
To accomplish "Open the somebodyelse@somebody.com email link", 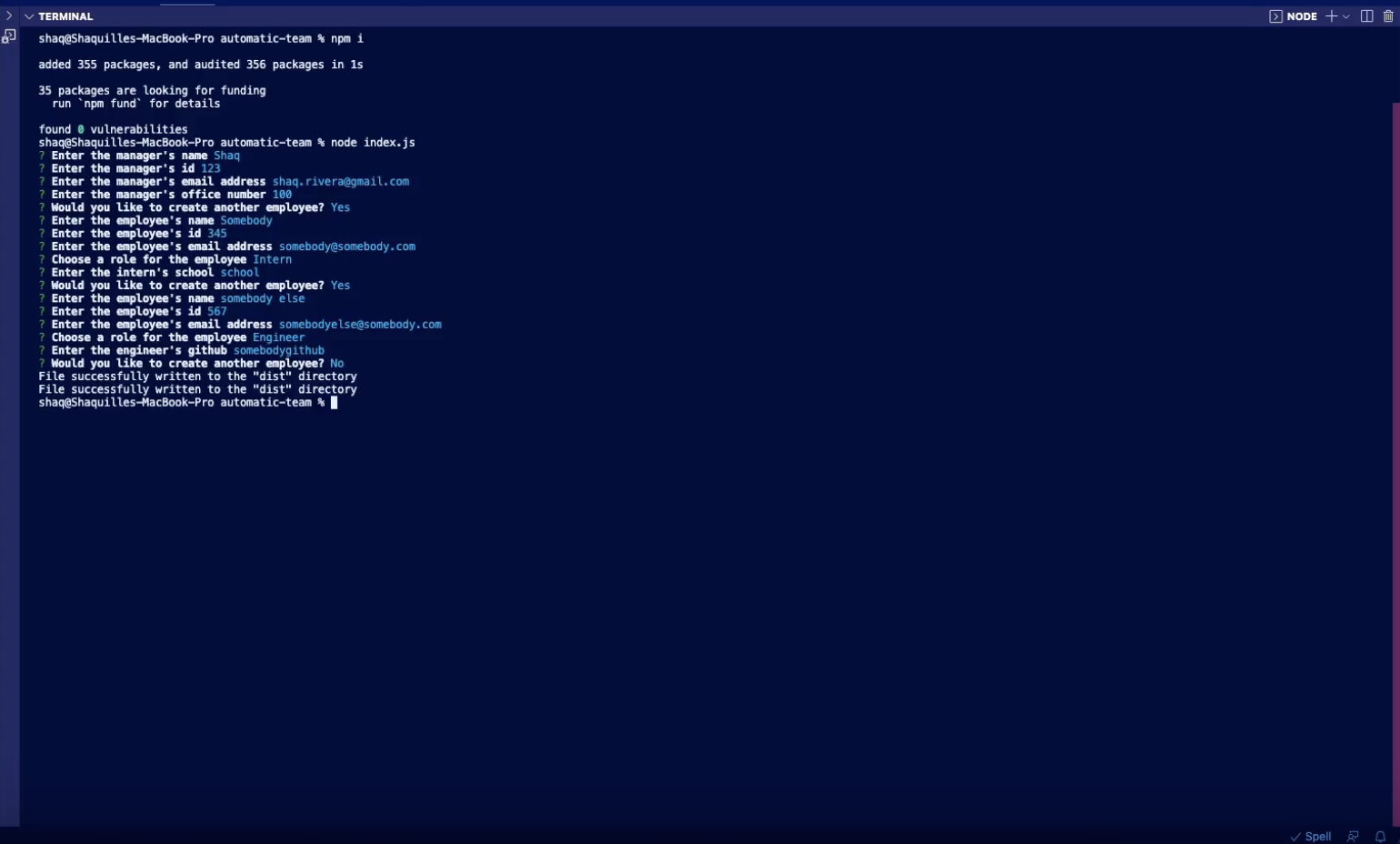I will click(x=359, y=324).
